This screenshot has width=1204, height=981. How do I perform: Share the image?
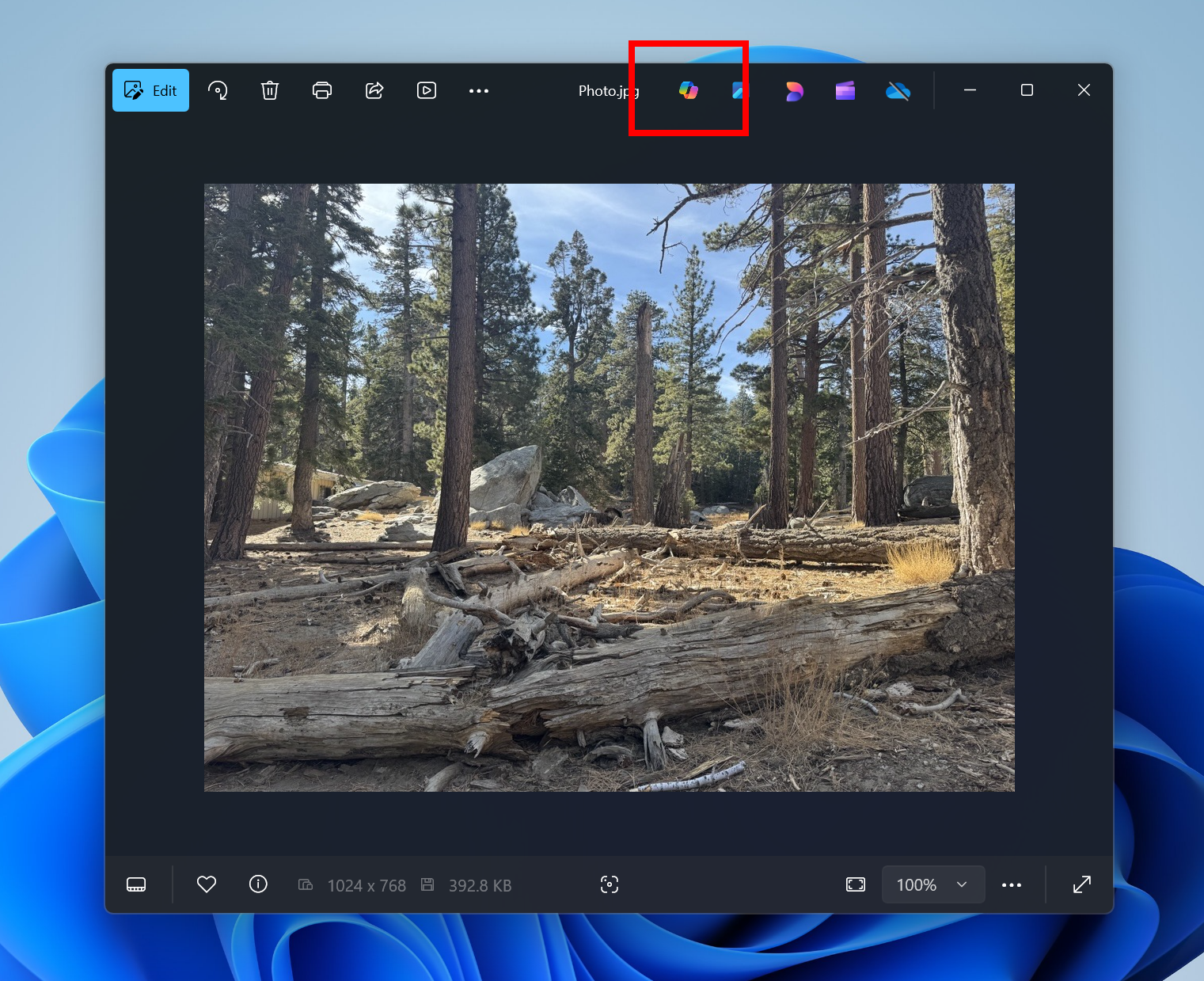tap(374, 89)
